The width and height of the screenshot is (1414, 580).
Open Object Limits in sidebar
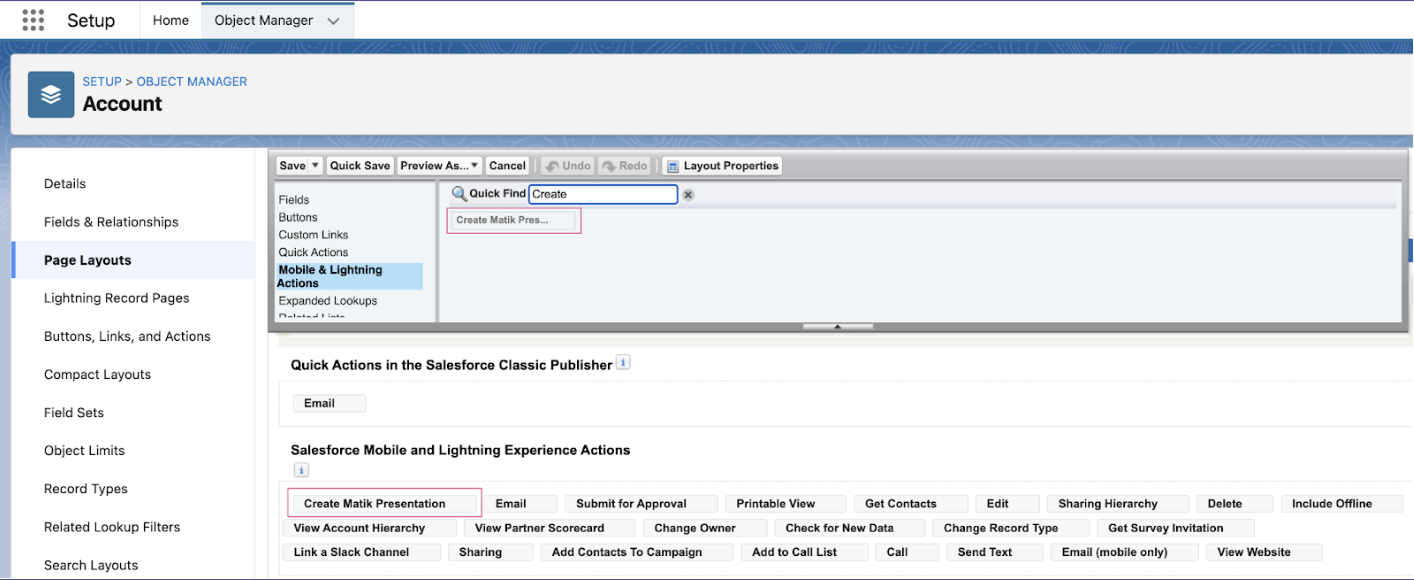84,450
